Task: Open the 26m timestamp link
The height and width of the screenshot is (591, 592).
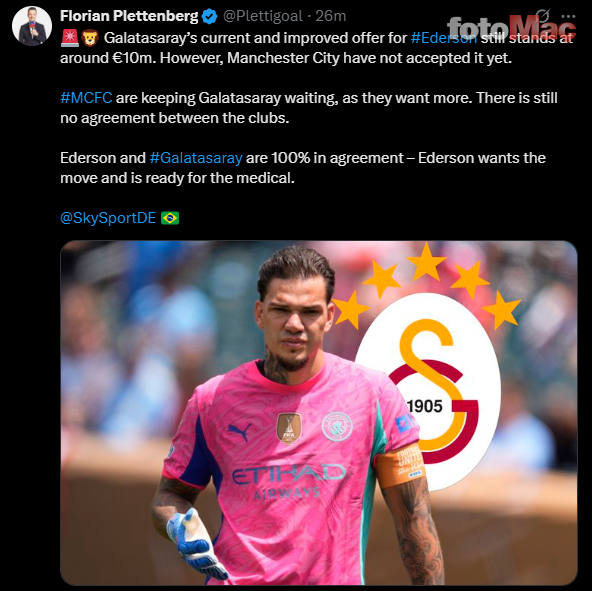Action: pos(331,16)
